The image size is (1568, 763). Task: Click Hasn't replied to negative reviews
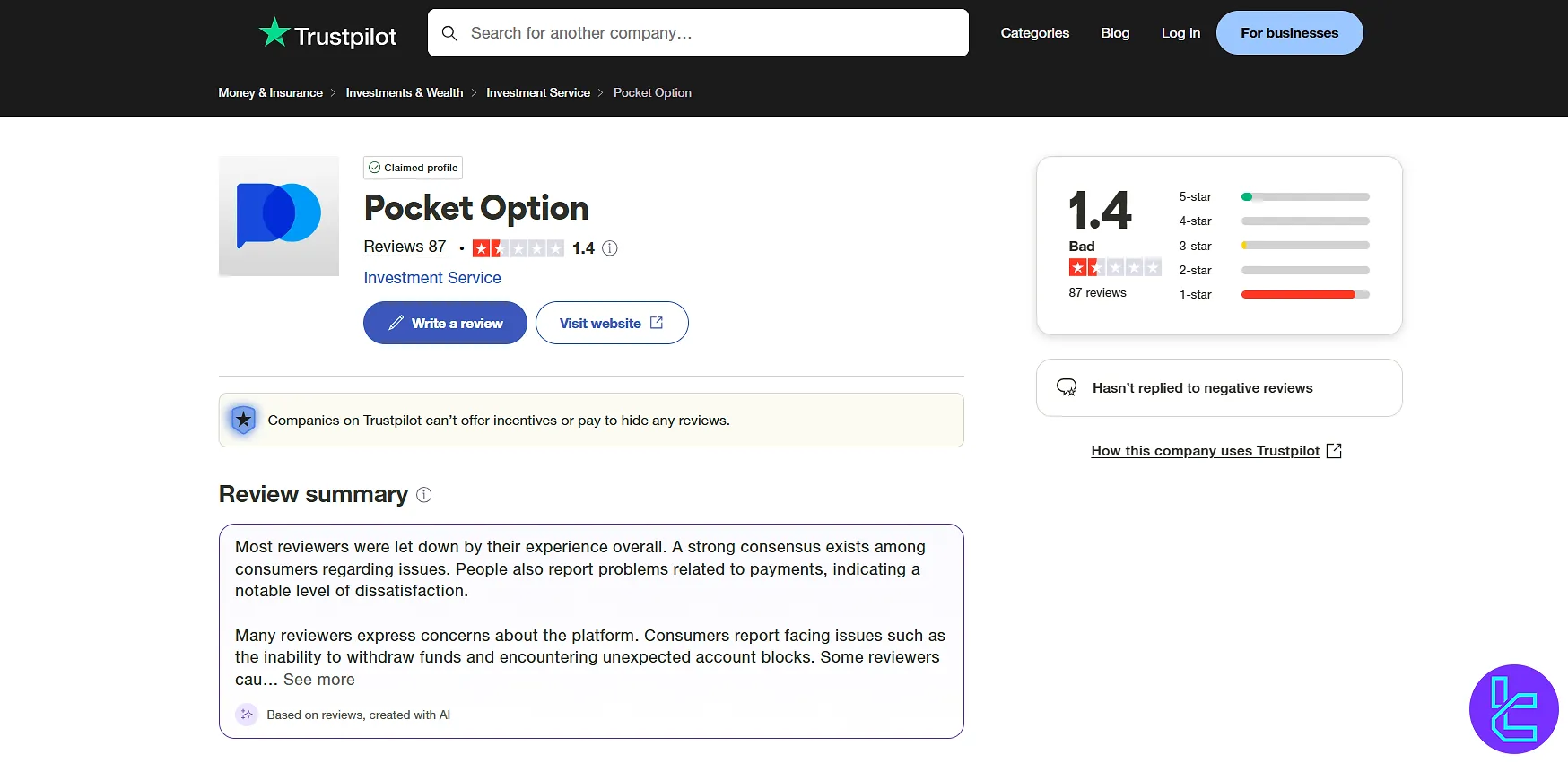[1202, 388]
